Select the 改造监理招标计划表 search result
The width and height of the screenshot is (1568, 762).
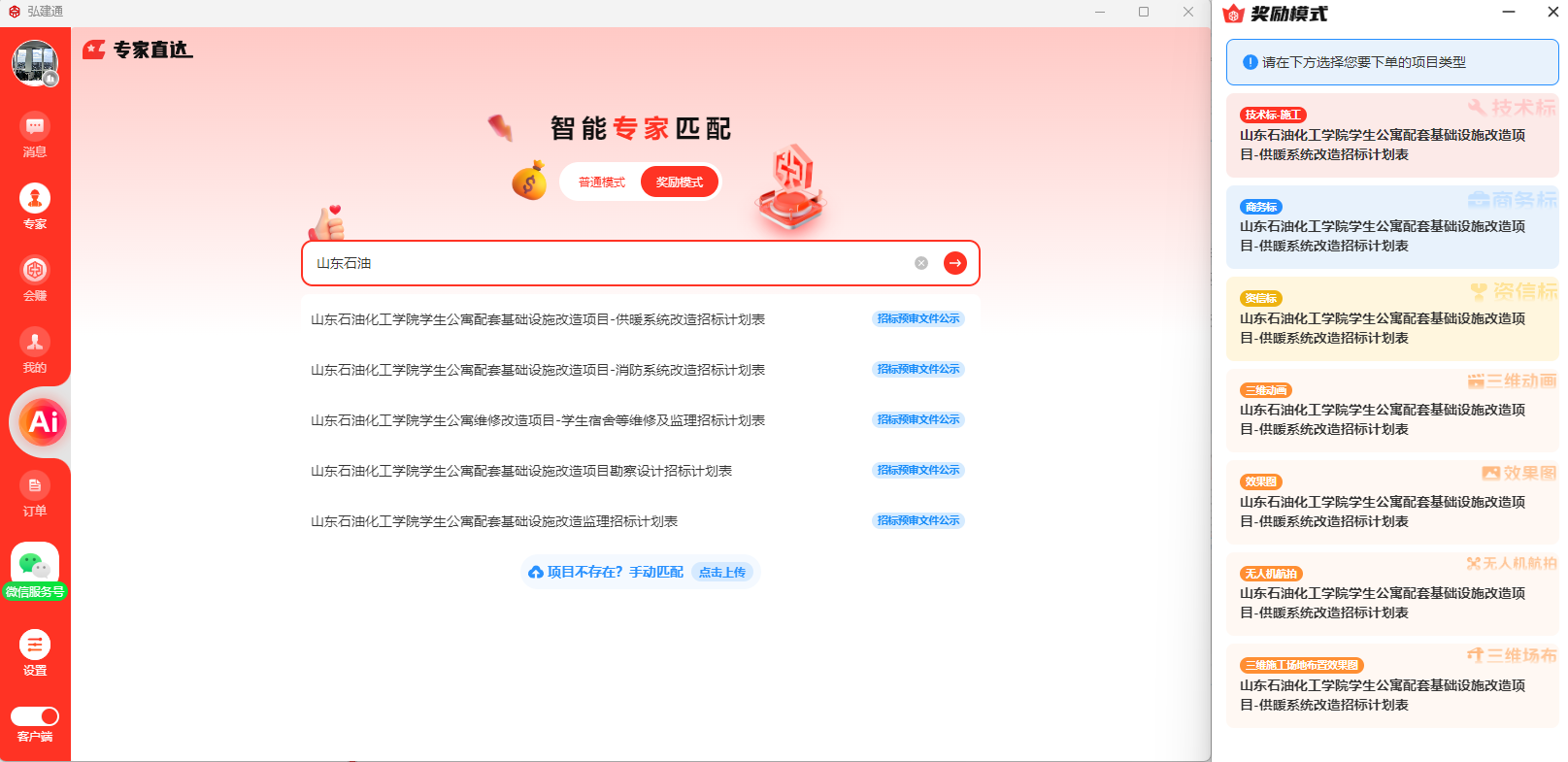[494, 521]
